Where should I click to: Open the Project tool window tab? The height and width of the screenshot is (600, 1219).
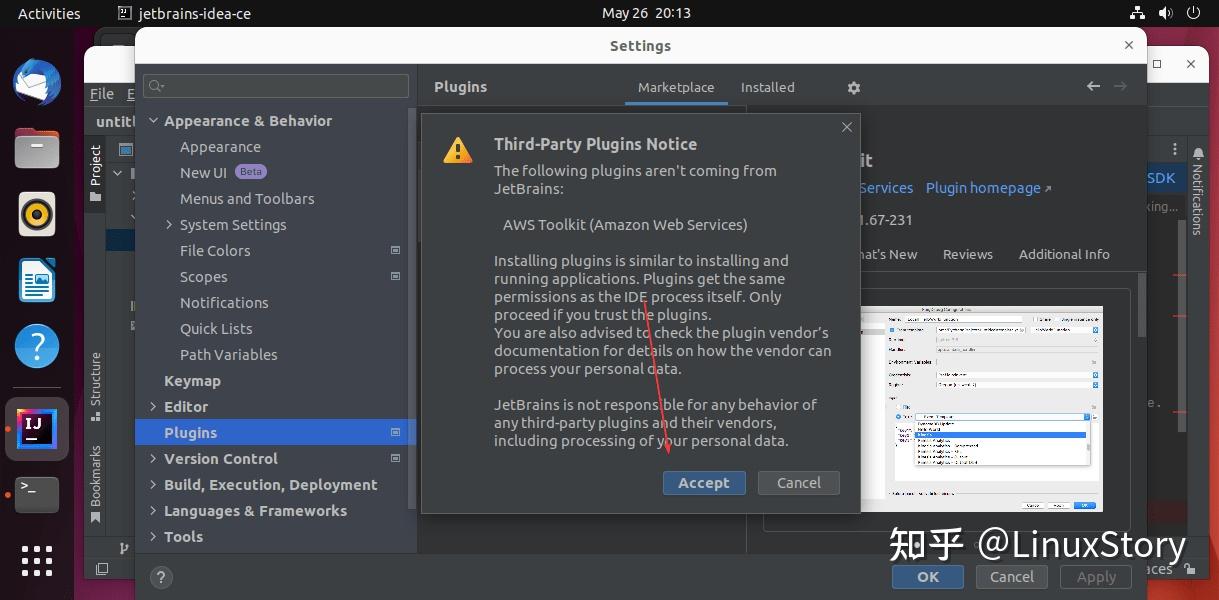tap(96, 163)
